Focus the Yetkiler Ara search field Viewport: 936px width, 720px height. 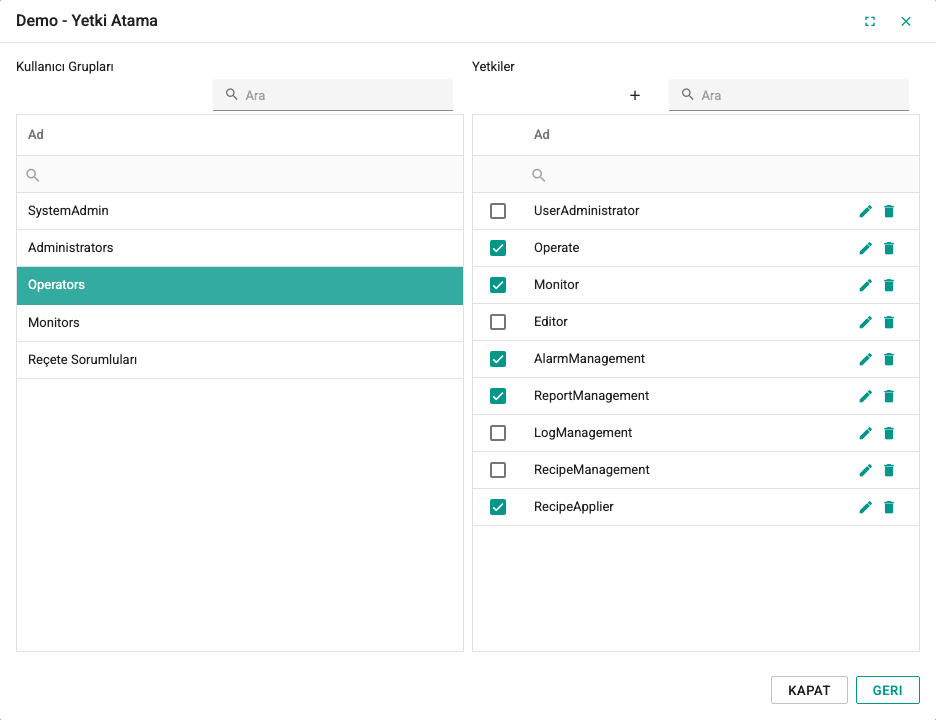[x=789, y=95]
